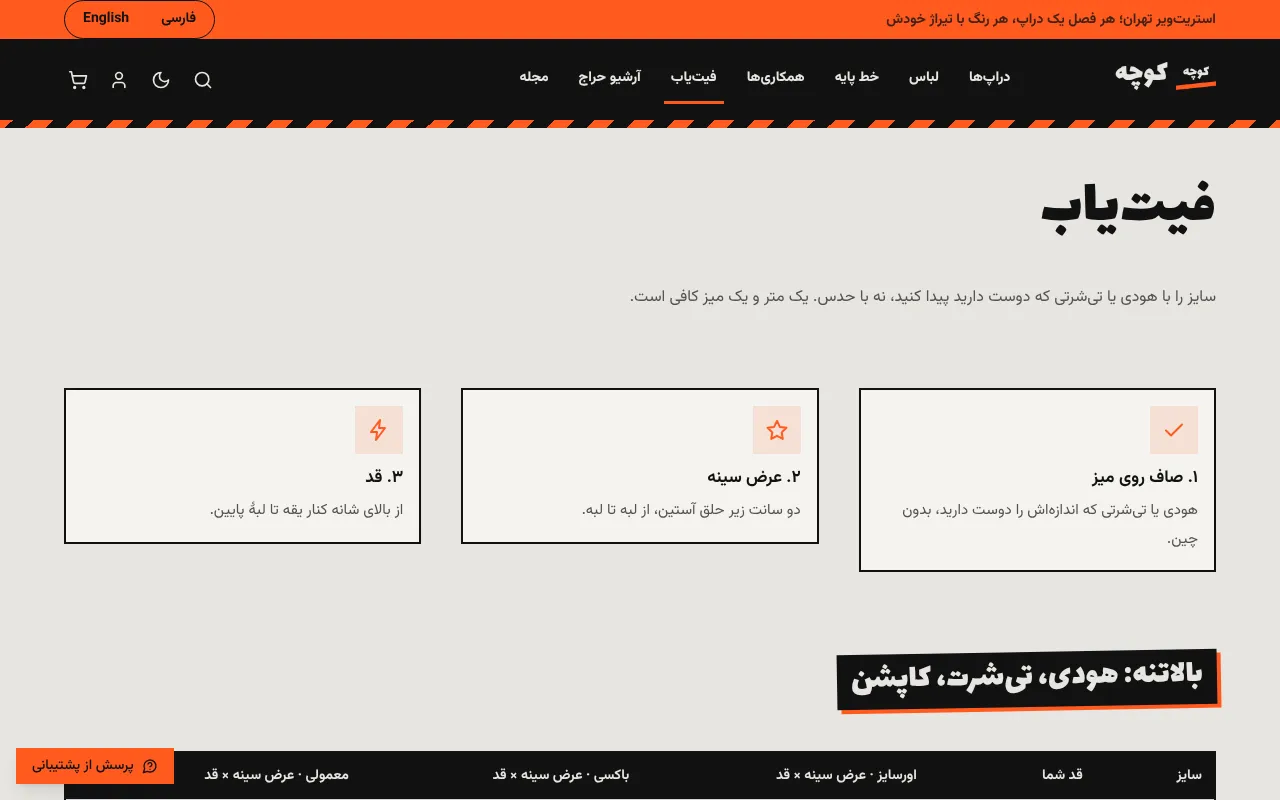Click the lightning icon in قد card
1280x800 pixels.
pos(379,430)
